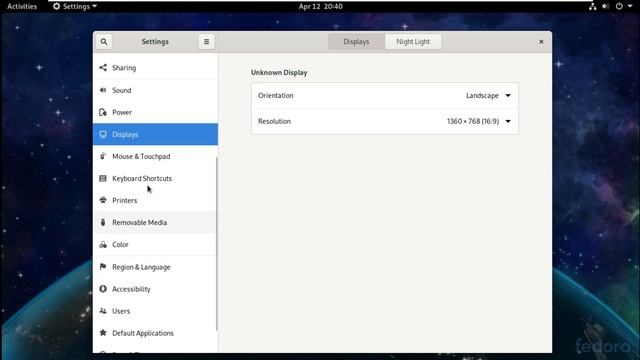Click the Removable Media icon

click(103, 222)
